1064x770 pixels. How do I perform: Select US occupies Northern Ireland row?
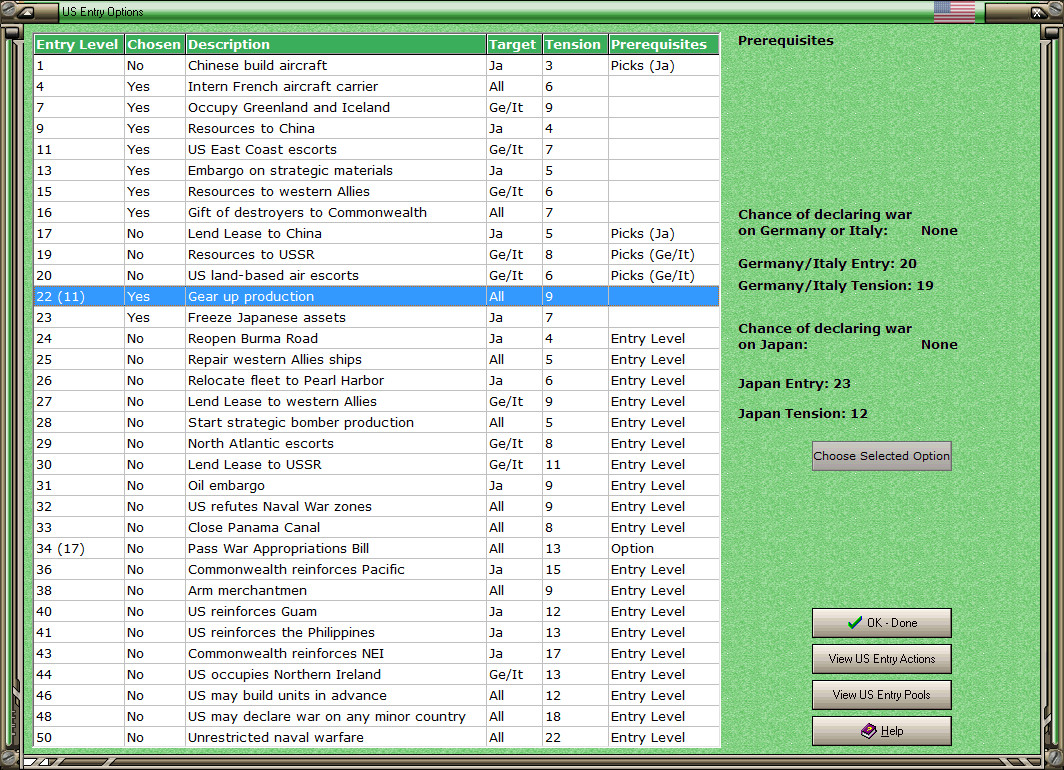coord(377,675)
